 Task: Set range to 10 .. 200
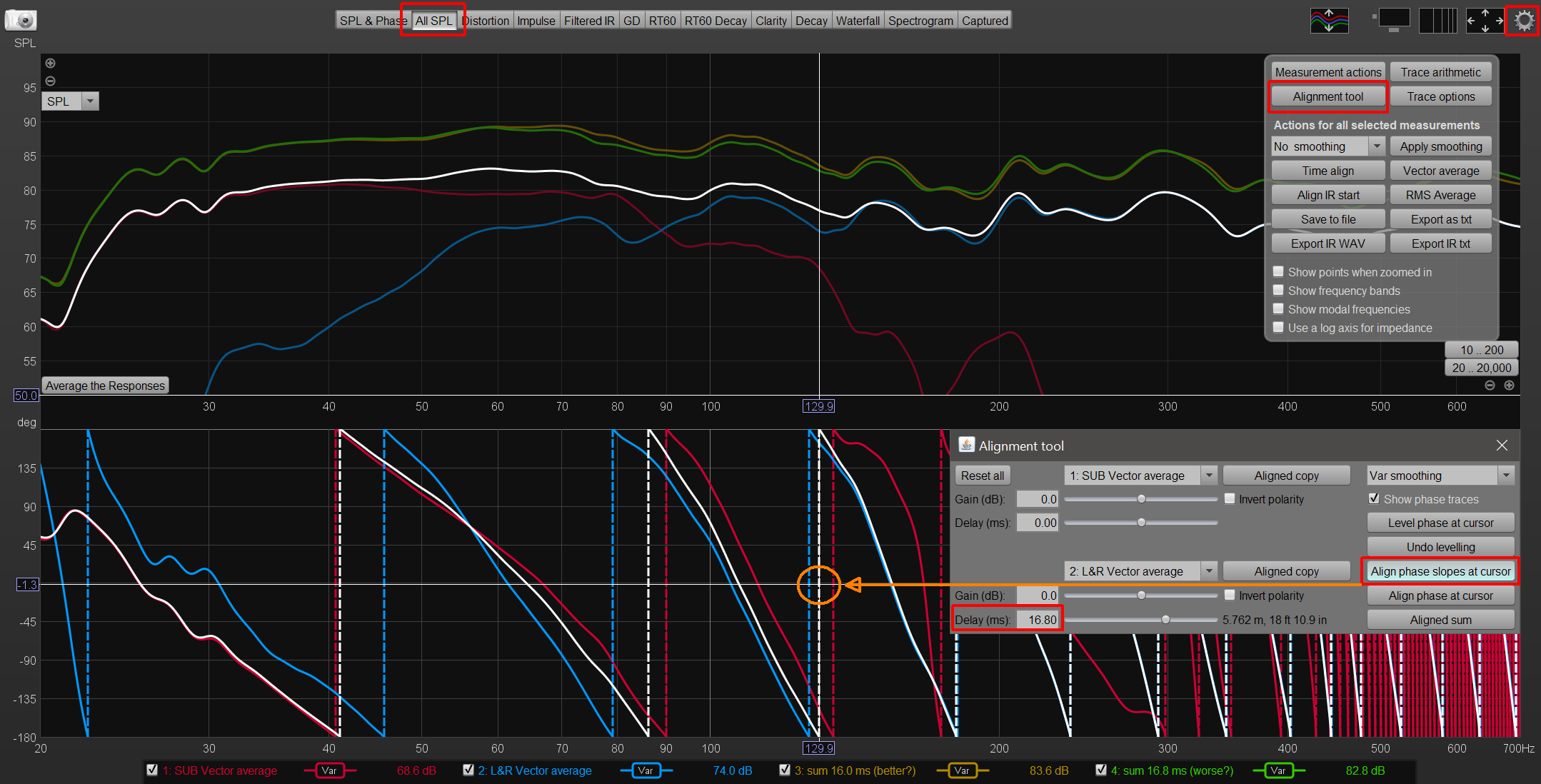[x=1482, y=350]
